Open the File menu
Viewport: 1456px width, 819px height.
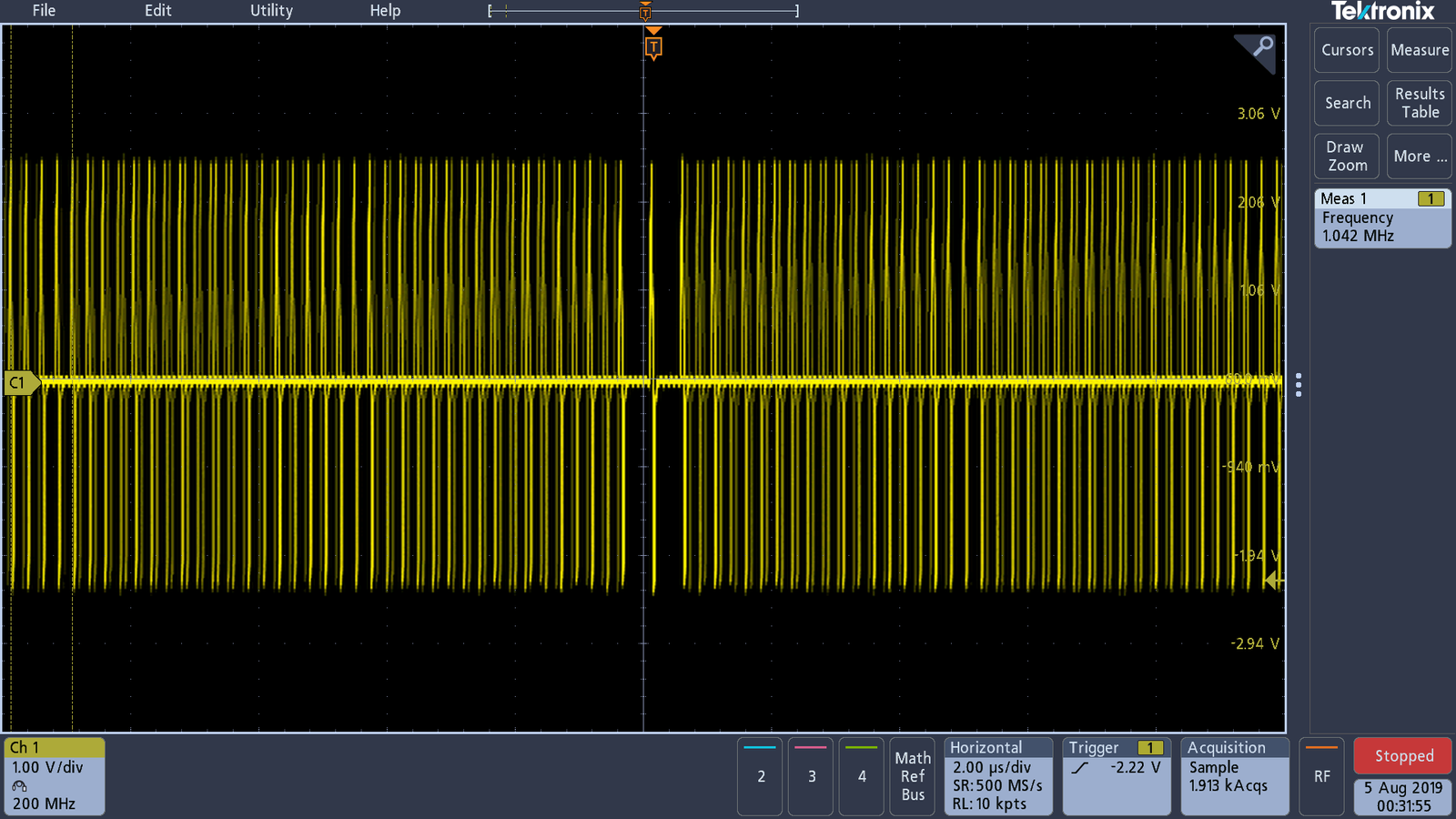click(44, 11)
